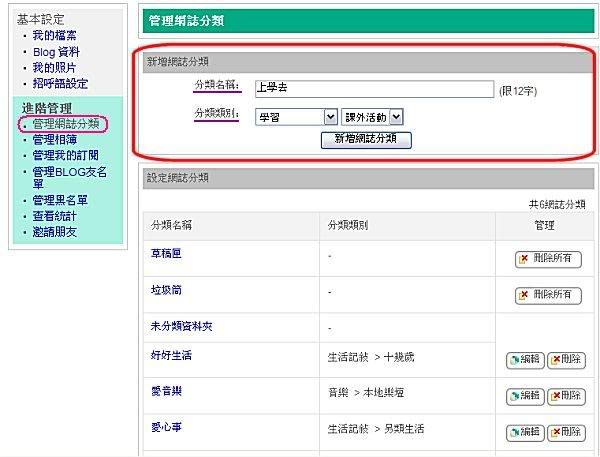Go to 我的檔案 settings page
This screenshot has width=600, height=457.
pyautogui.click(x=56, y=36)
